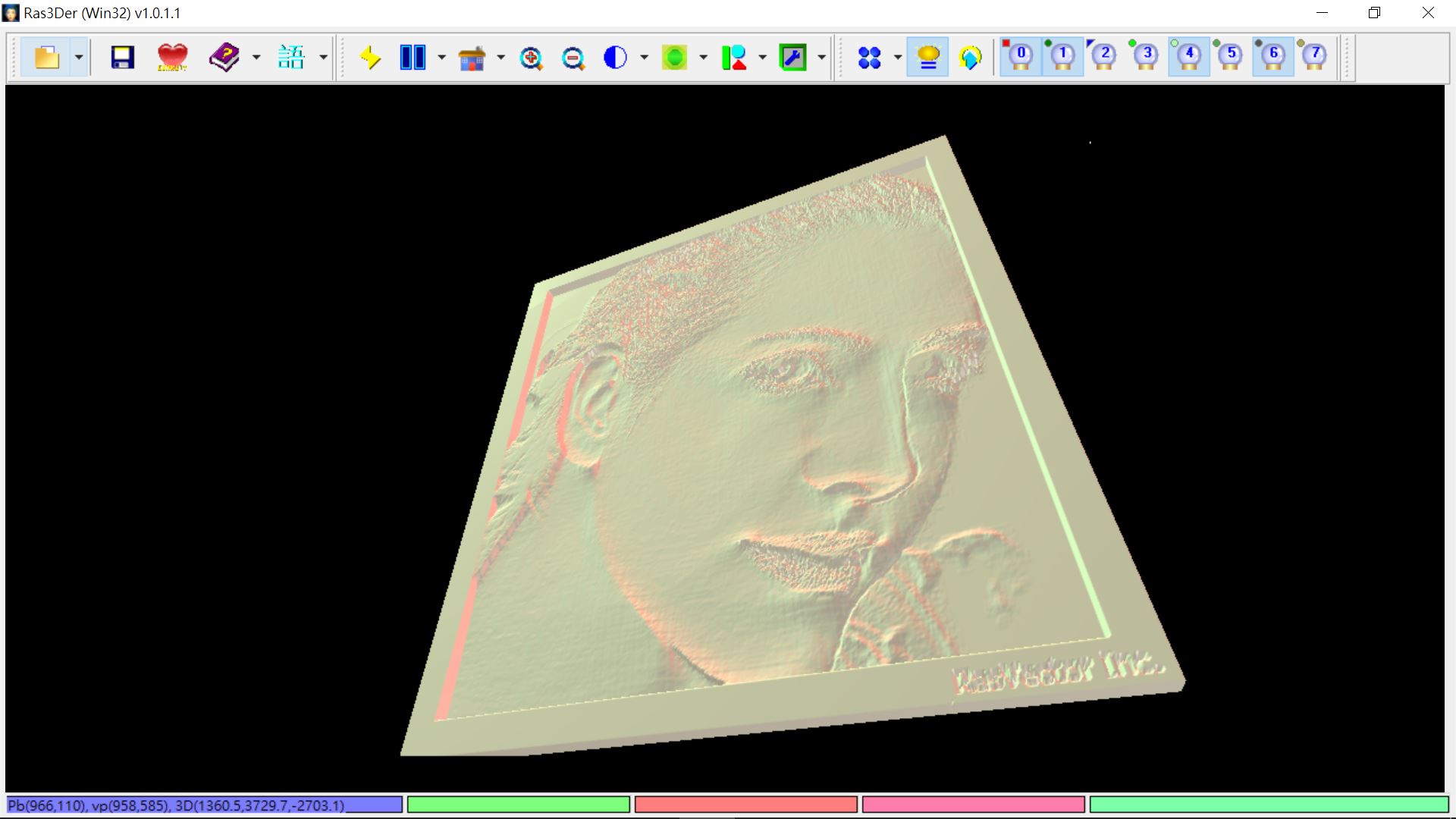
Task: Click the yellow lightning bolt icon
Action: tap(370, 58)
